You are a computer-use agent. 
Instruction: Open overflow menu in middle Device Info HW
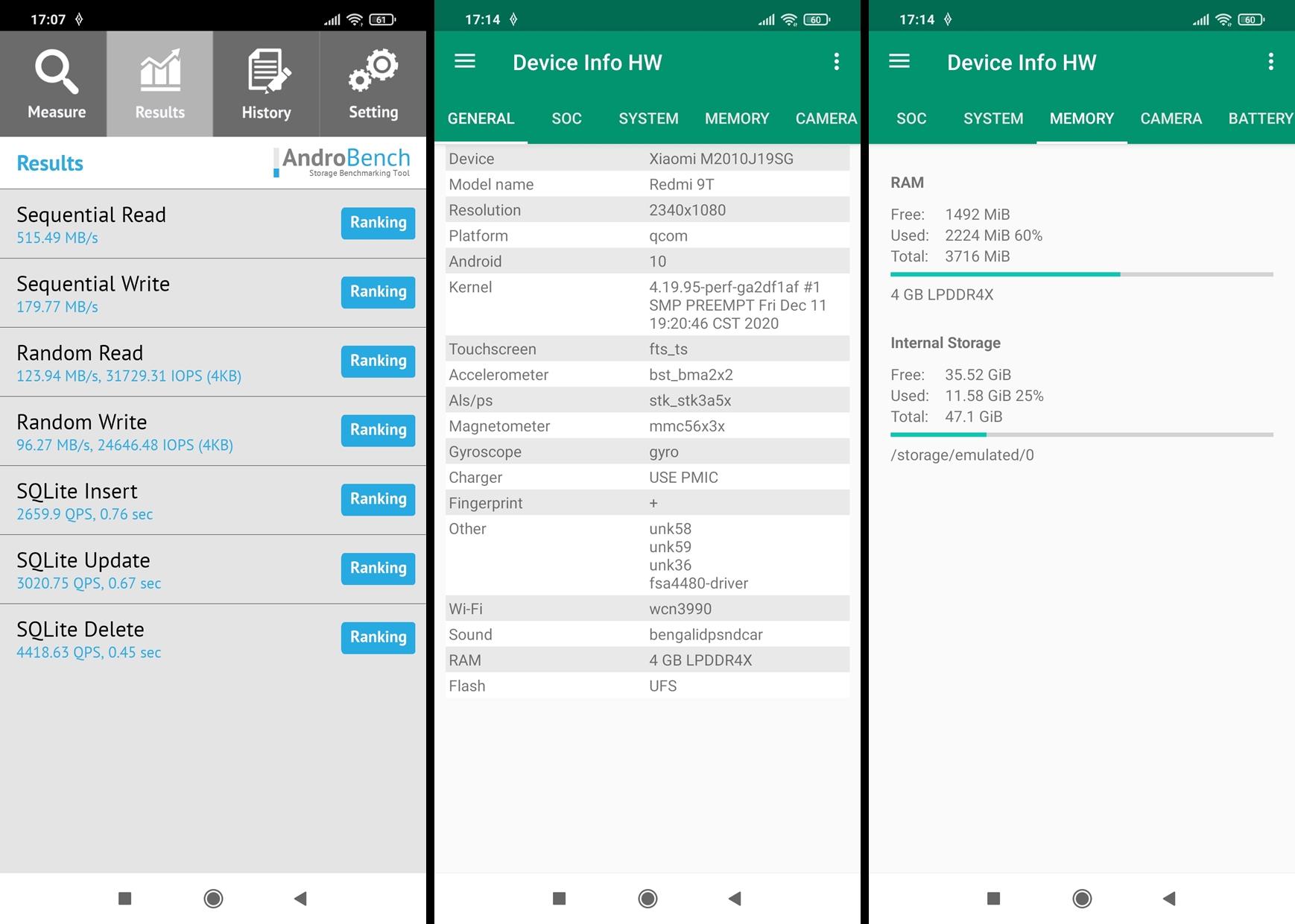[x=837, y=61]
